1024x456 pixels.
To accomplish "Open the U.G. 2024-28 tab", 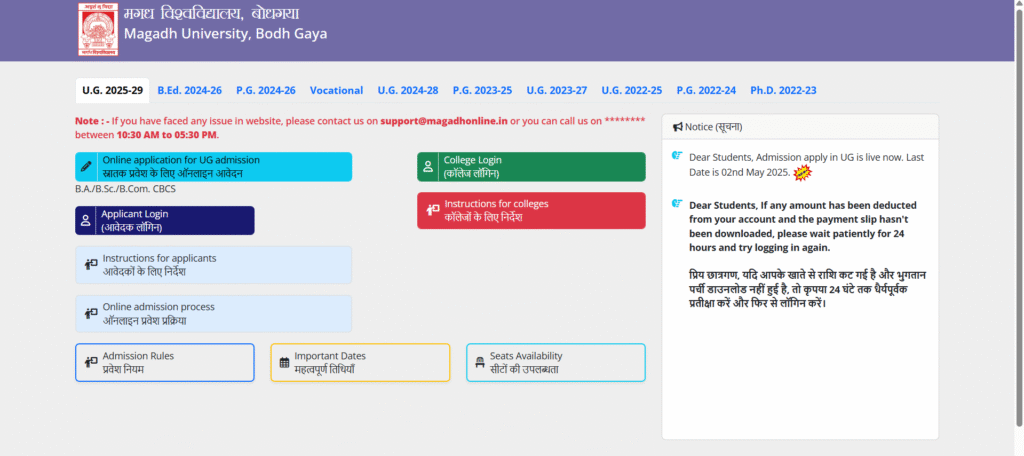I will click(407, 90).
